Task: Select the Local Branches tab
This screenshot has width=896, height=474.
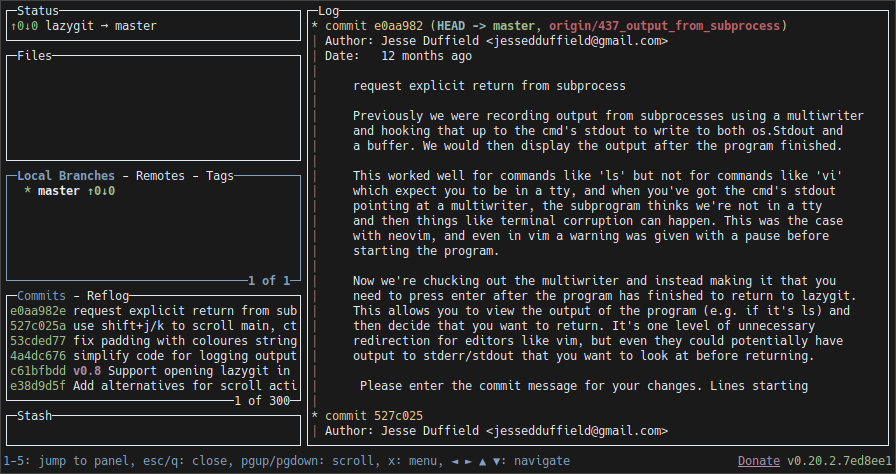Action: tap(66, 176)
